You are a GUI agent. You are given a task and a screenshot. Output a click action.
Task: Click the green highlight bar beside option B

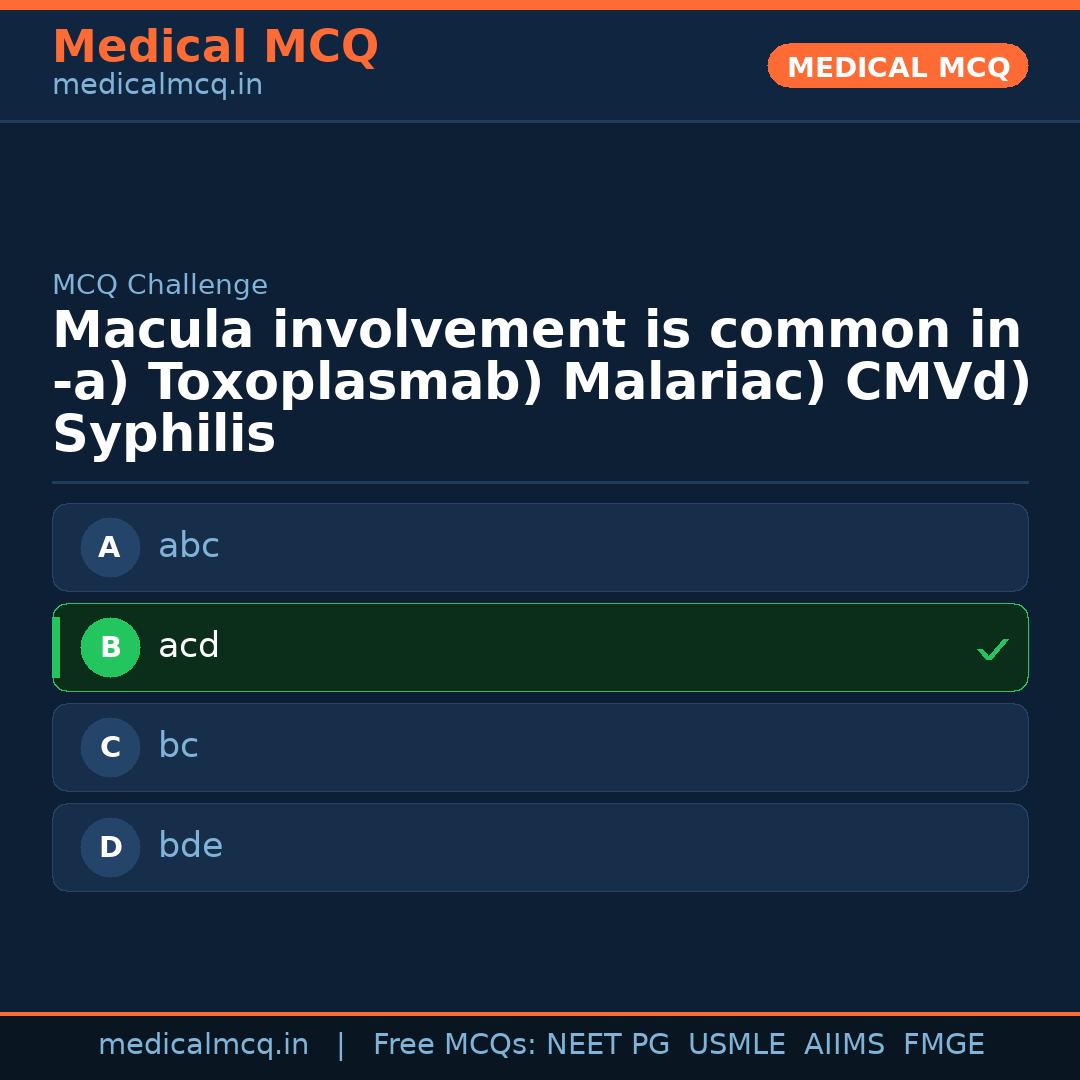coord(56,647)
